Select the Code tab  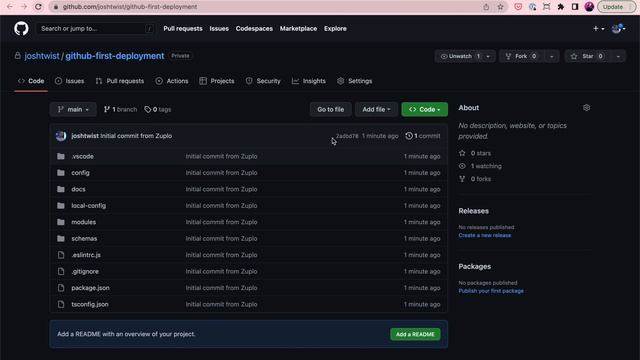[31, 81]
